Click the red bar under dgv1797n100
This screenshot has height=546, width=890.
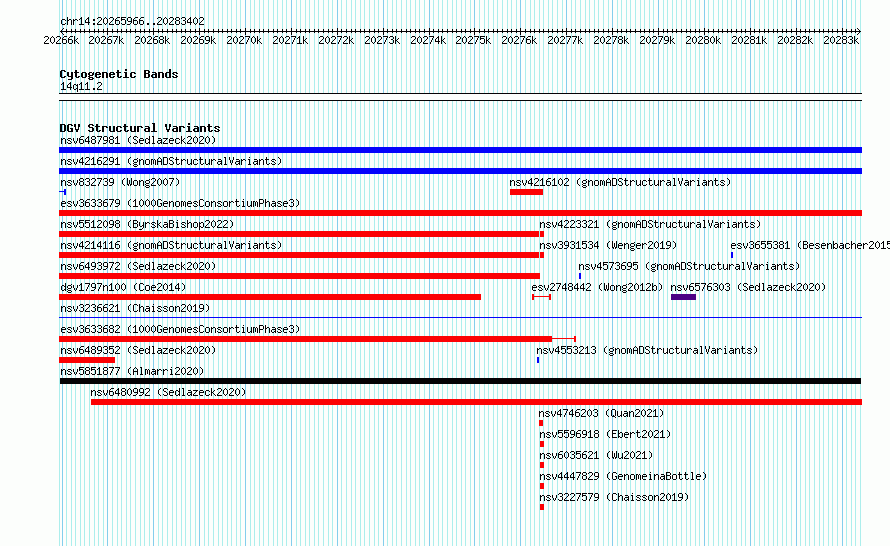click(x=270, y=297)
